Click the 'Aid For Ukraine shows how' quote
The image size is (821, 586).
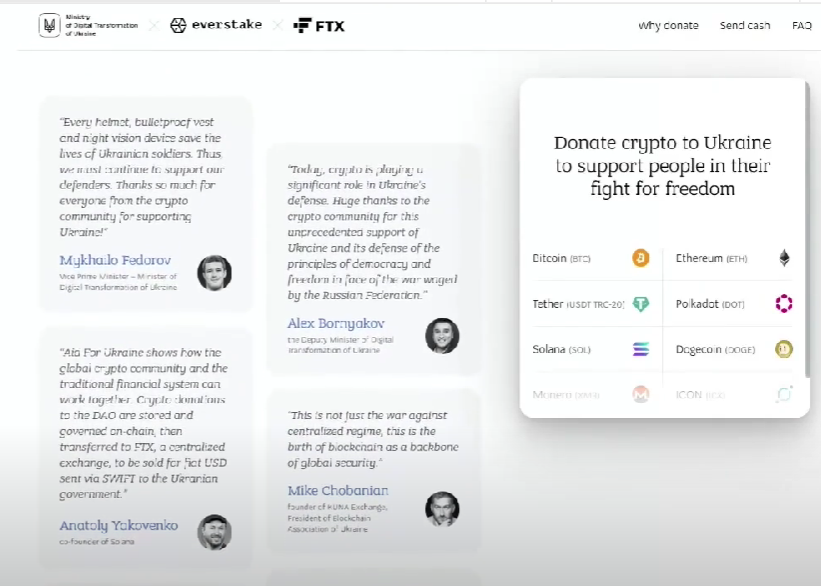coord(143,423)
